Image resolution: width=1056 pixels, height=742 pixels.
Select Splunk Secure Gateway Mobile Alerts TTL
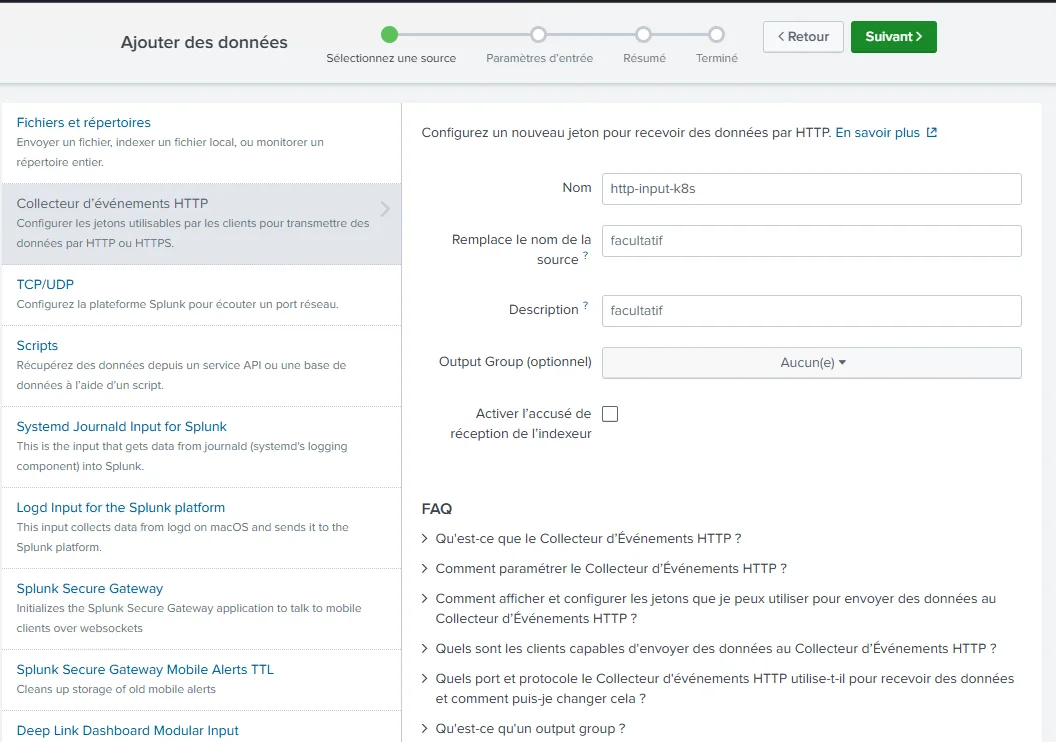point(201,680)
